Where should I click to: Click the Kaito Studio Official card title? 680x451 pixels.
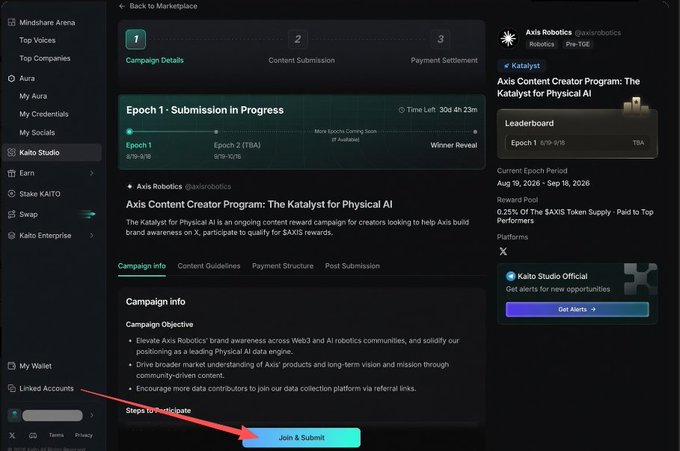click(552, 276)
